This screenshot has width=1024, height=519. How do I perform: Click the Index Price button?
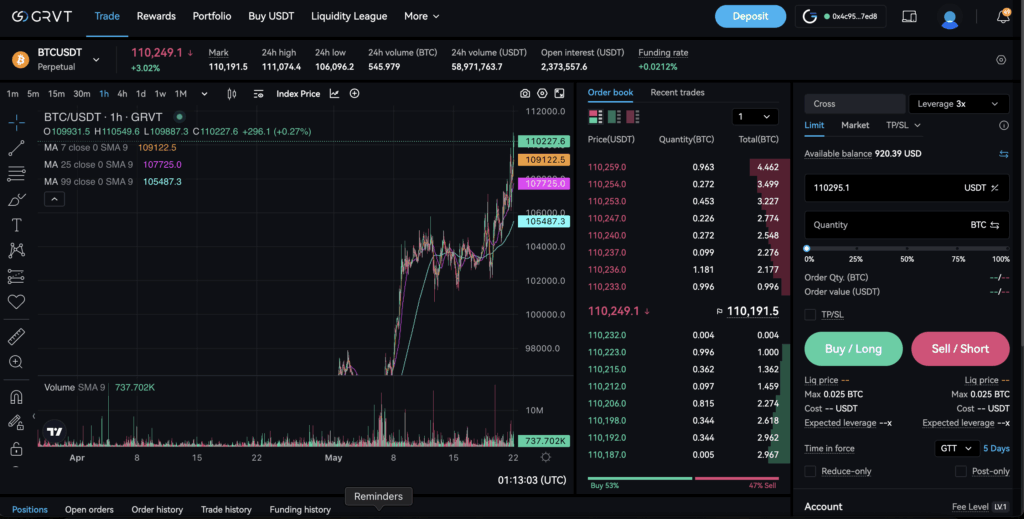298,94
